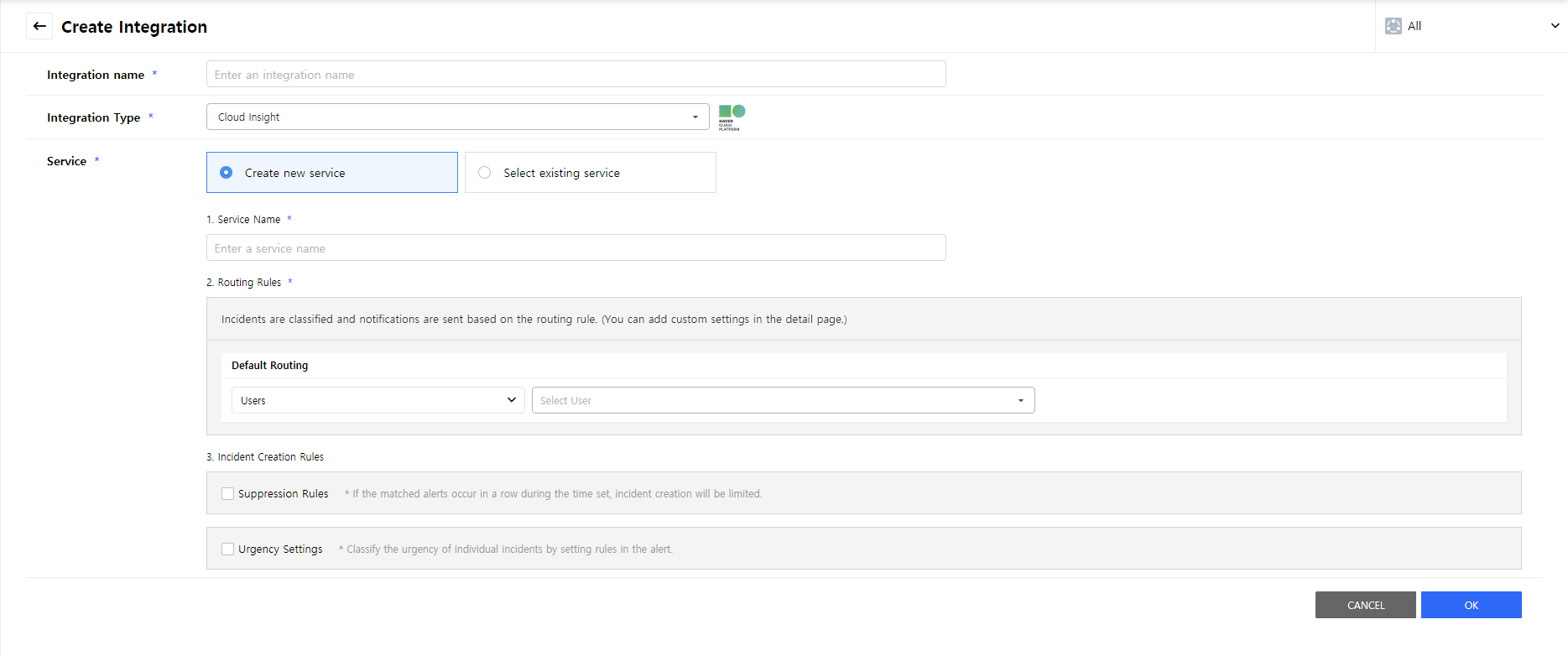
Task: Click the Create Integration page title
Action: (134, 27)
